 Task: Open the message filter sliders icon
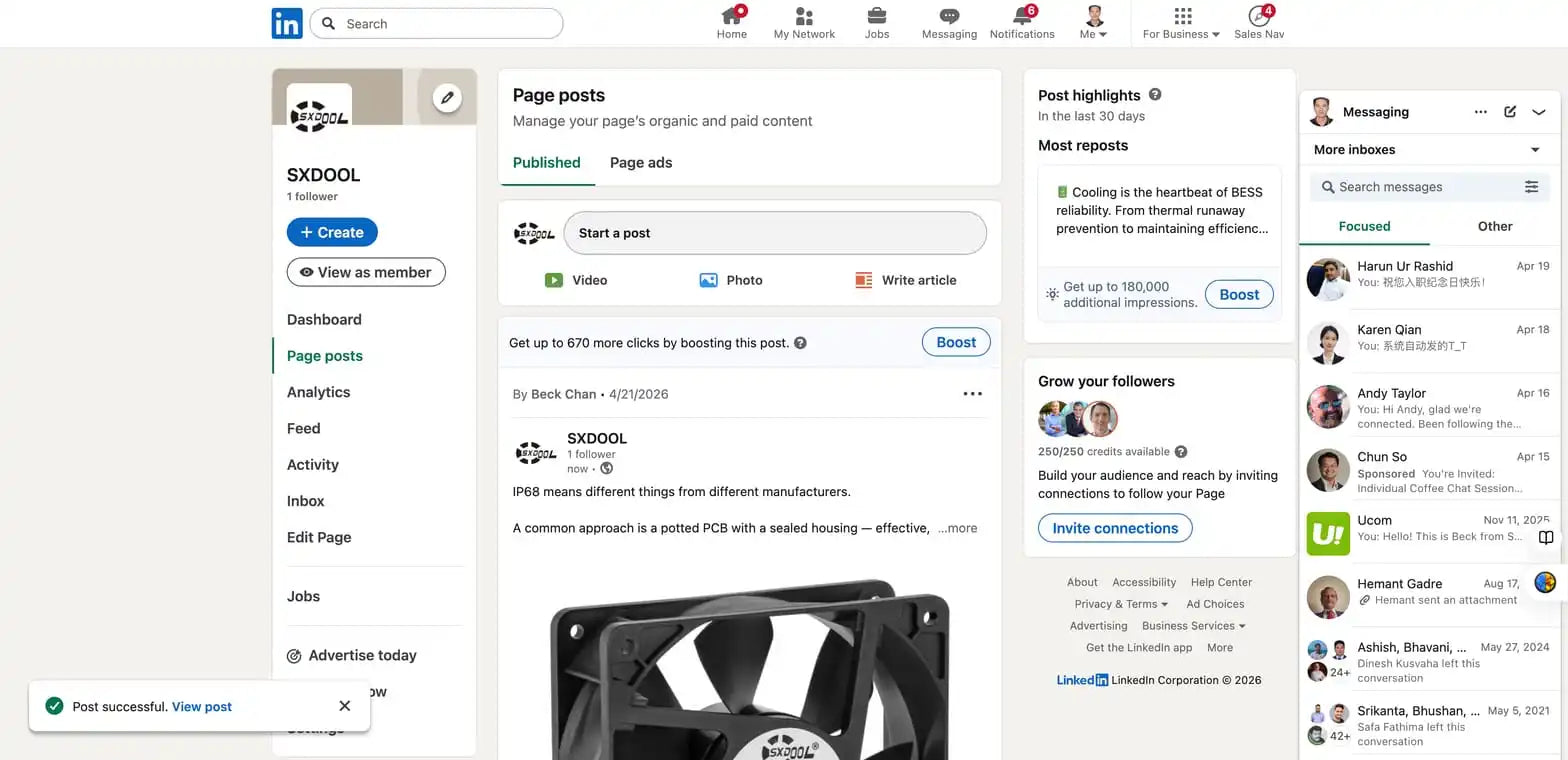1531,187
